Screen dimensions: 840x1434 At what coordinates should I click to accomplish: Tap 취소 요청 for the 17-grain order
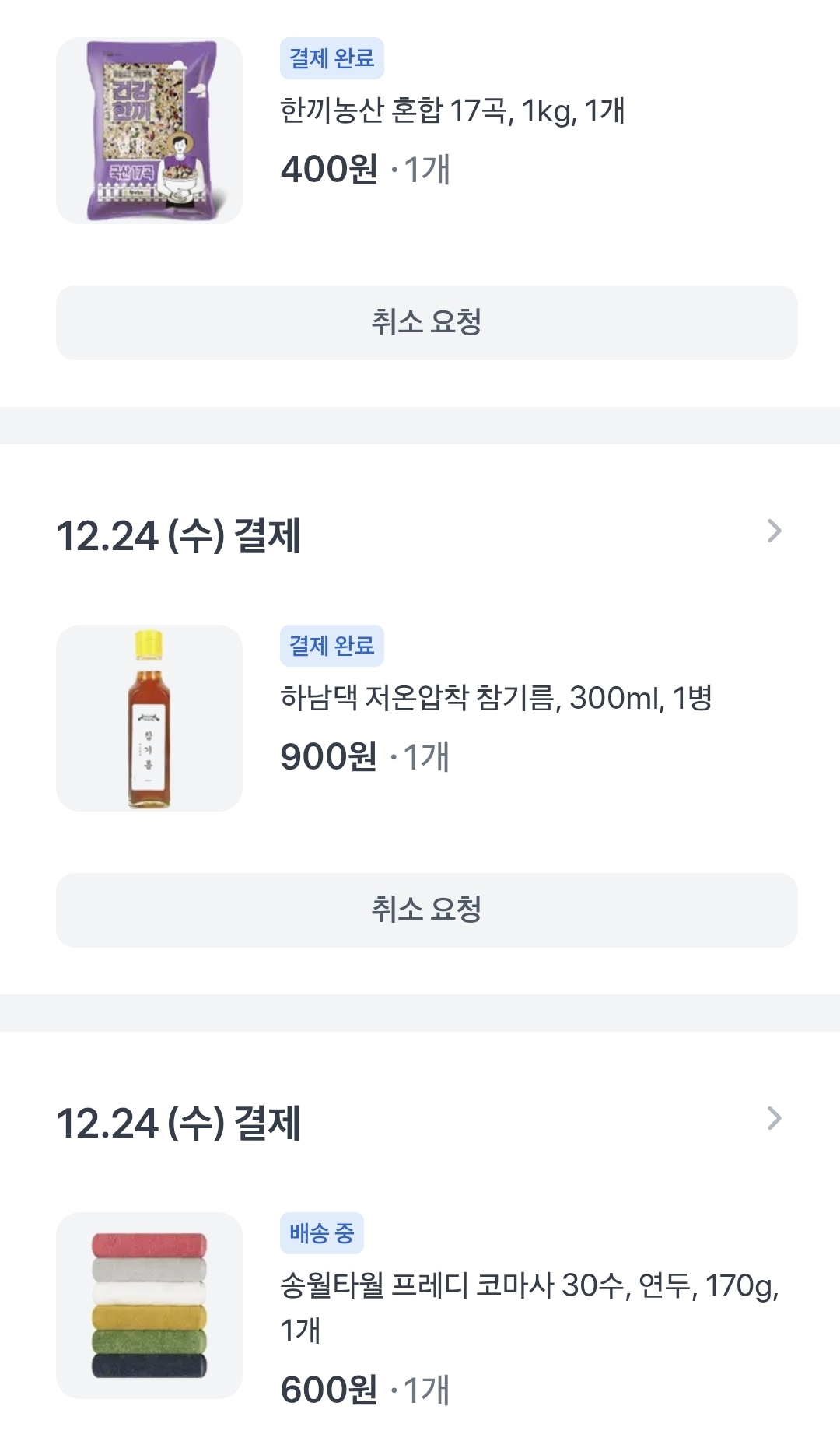pos(427,323)
